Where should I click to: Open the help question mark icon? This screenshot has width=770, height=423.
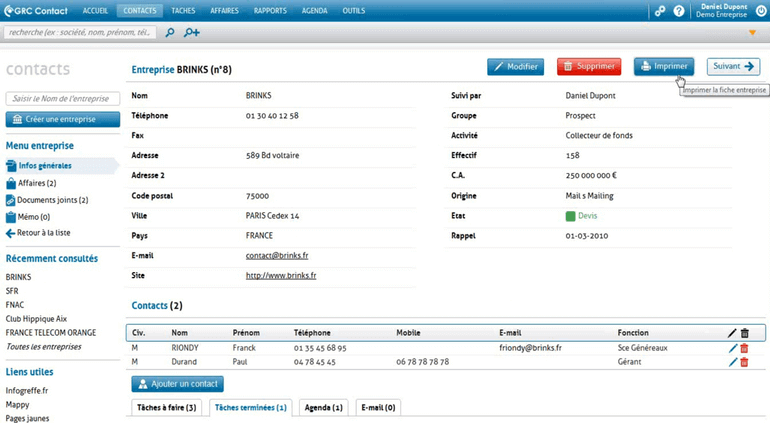point(679,11)
